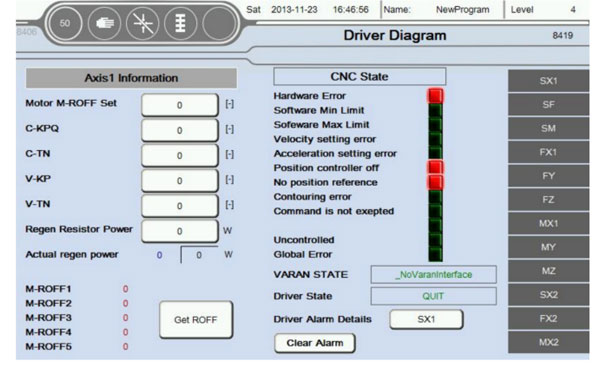This screenshot has height=372, width=600.
Task: Click the NewProgram name text
Action: pos(462,10)
